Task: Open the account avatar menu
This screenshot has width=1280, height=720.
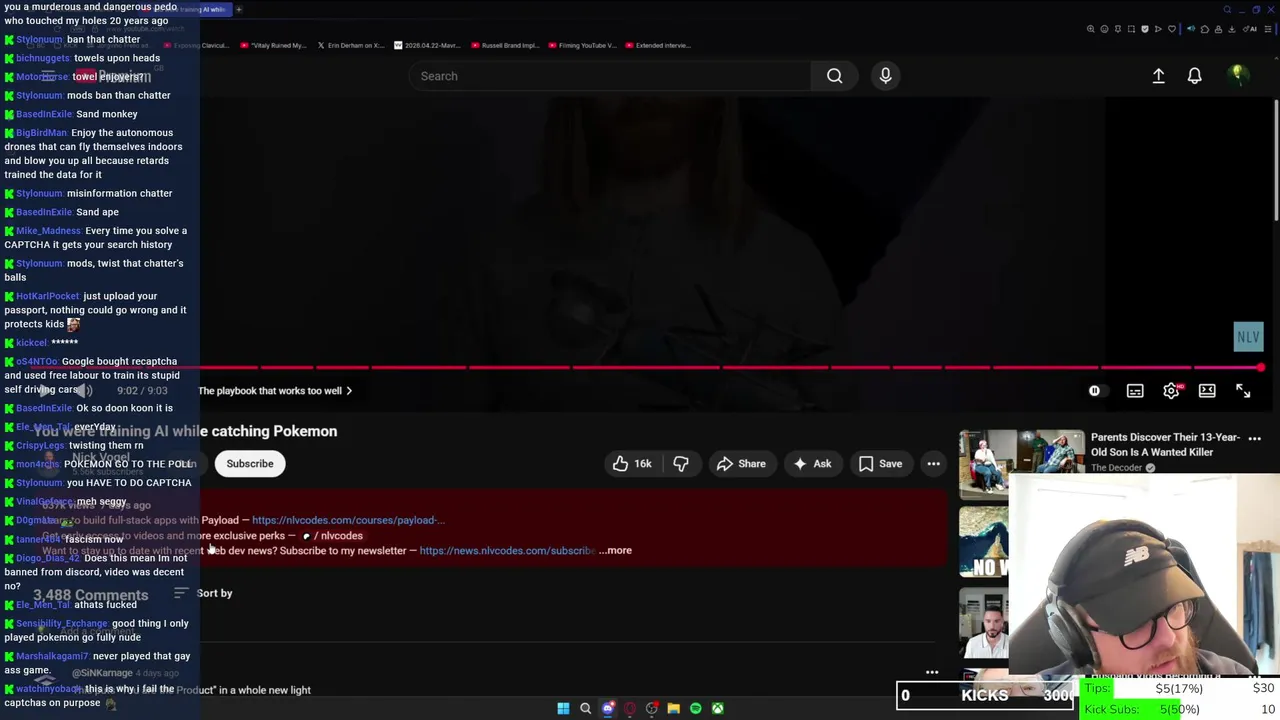Action: click(x=1238, y=75)
